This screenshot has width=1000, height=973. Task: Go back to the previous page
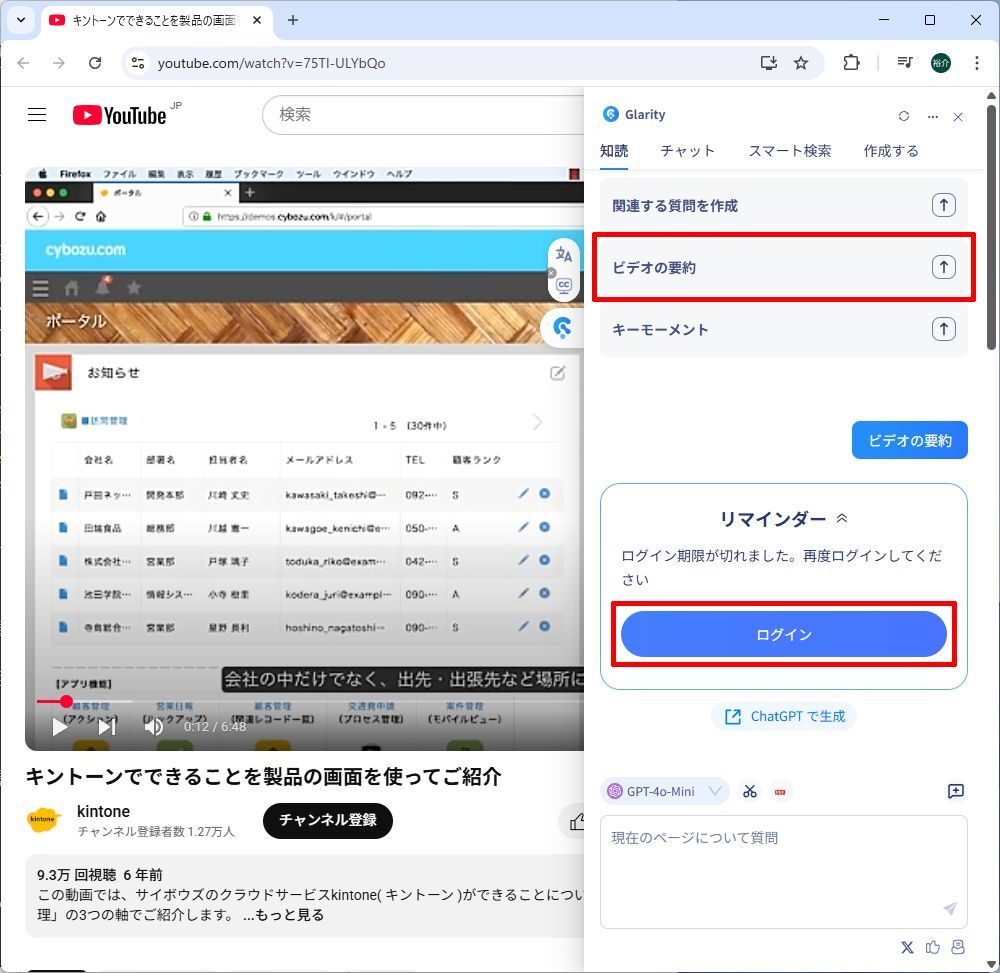24,62
